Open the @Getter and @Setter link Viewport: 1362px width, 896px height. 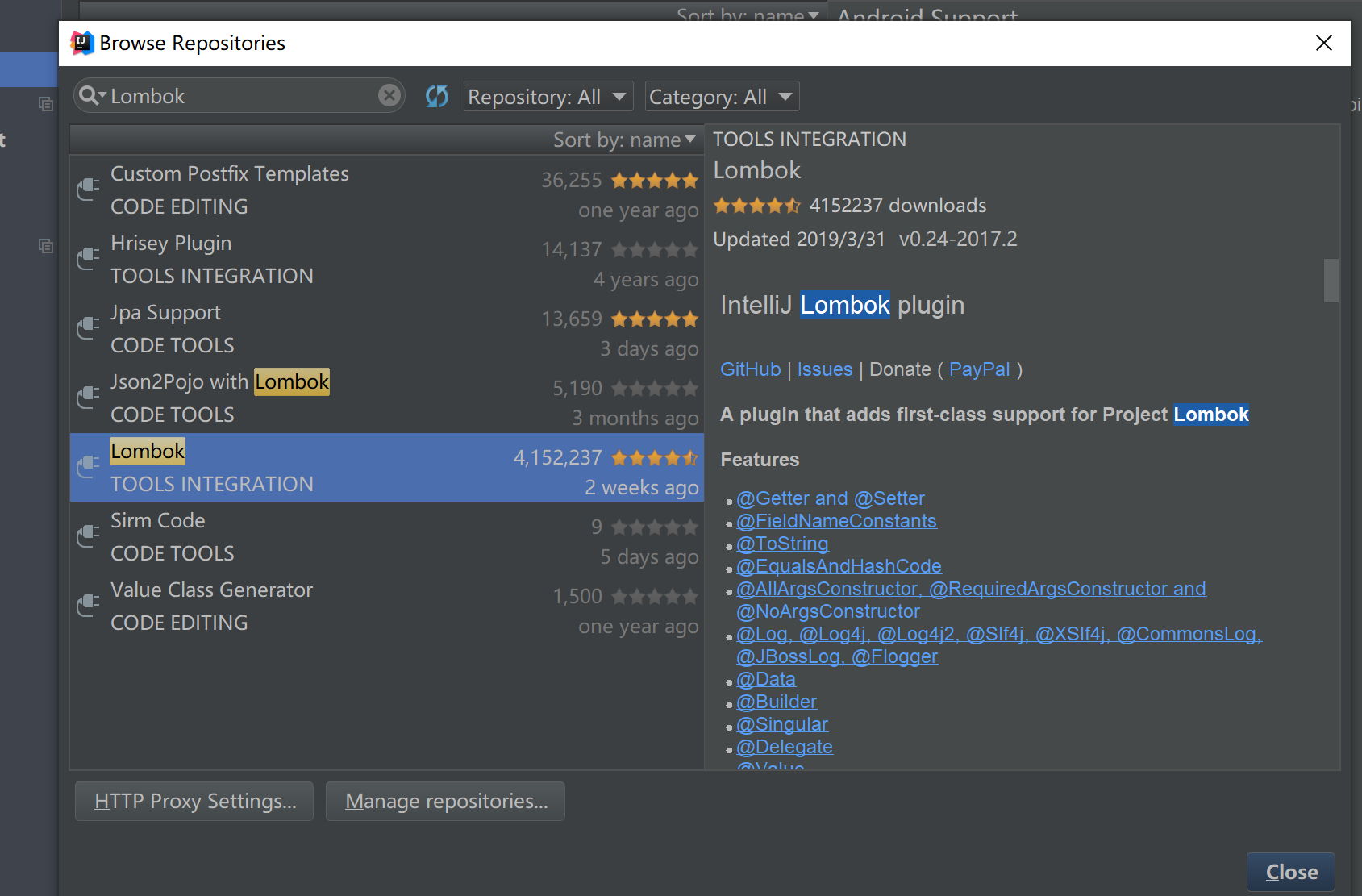(831, 498)
